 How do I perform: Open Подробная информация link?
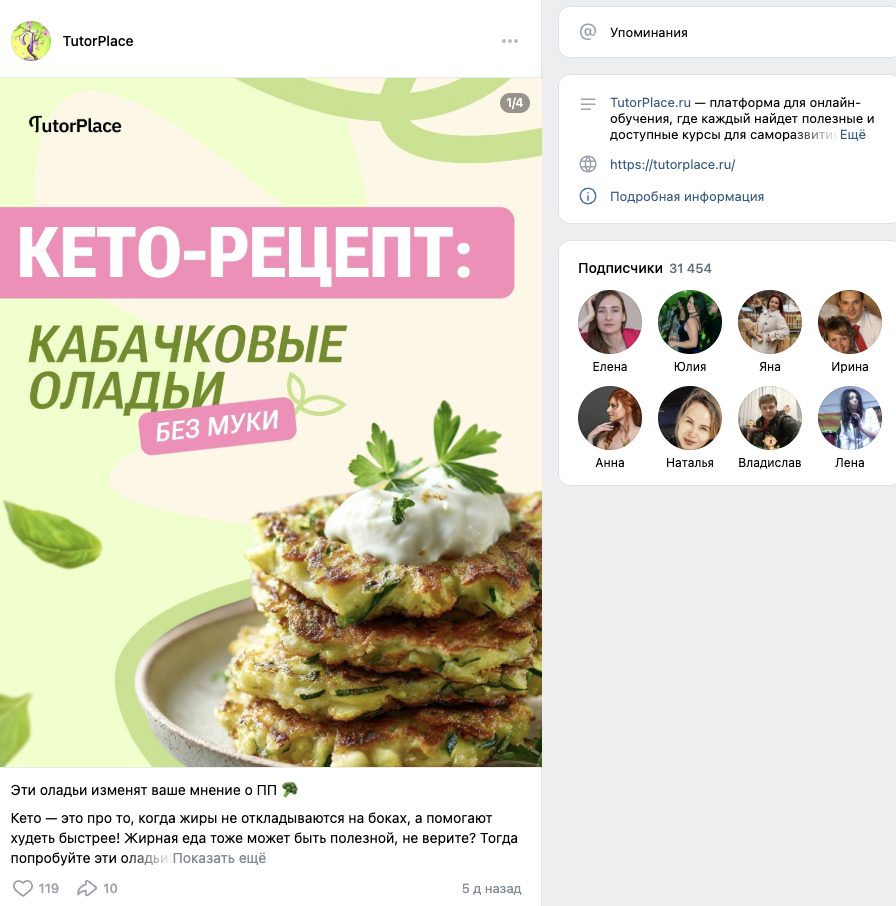687,196
